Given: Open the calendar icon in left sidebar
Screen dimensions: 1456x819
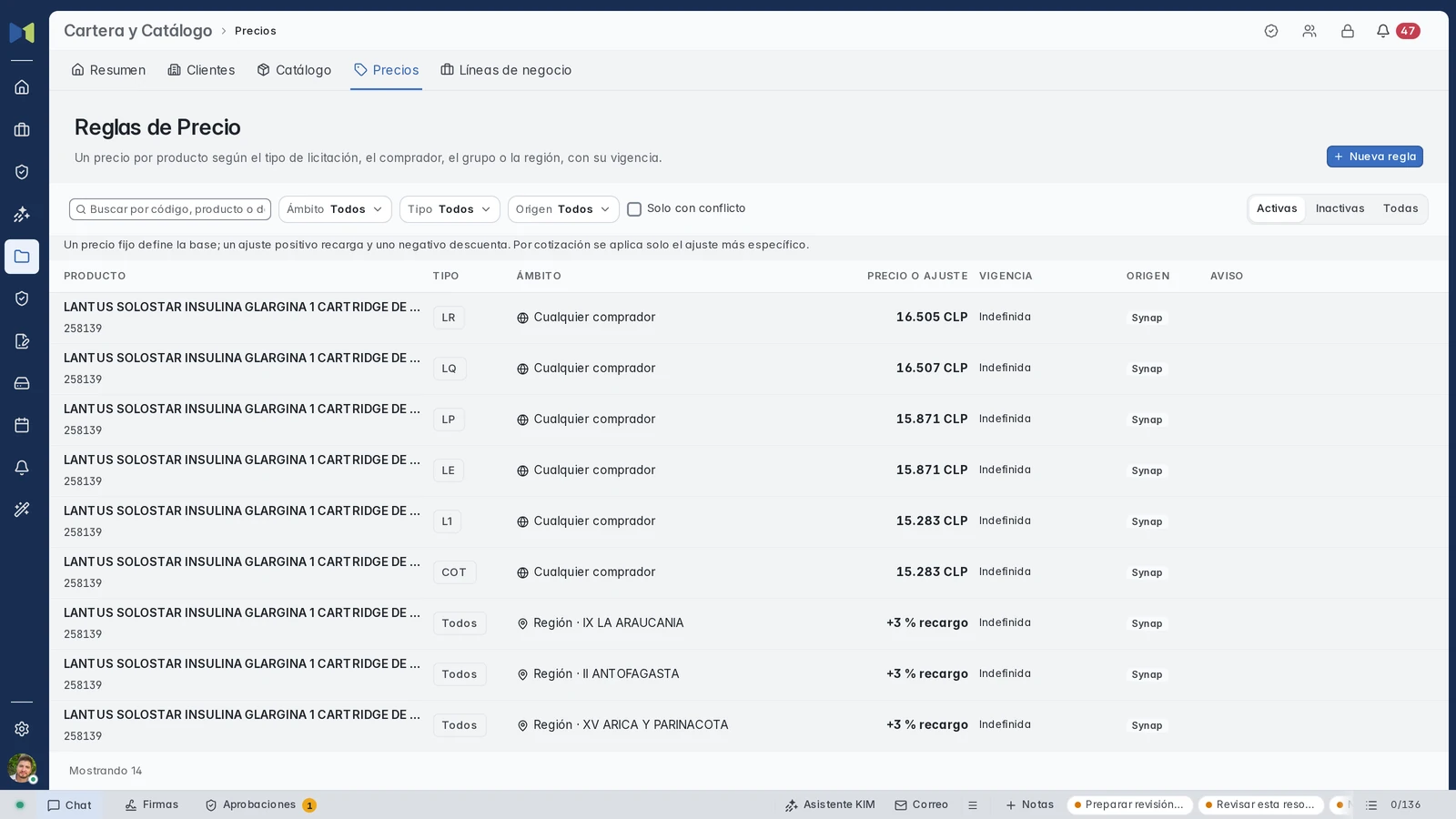Looking at the screenshot, I should [x=22, y=425].
